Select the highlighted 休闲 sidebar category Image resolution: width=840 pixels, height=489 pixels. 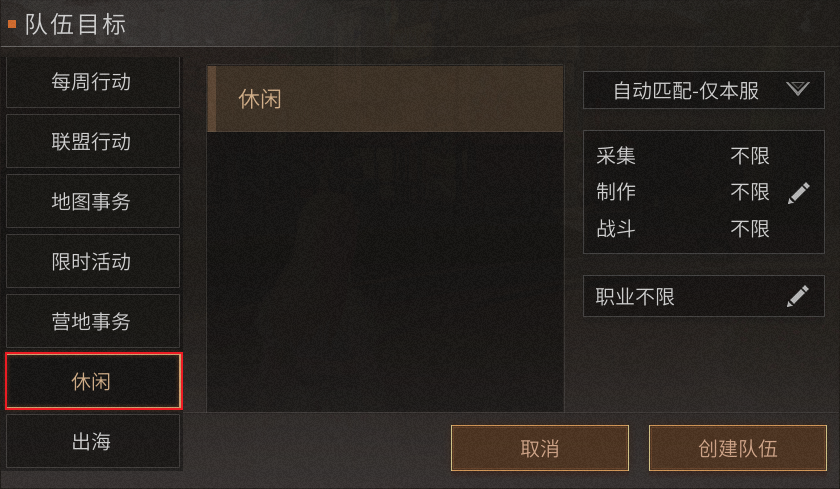[x=94, y=381]
